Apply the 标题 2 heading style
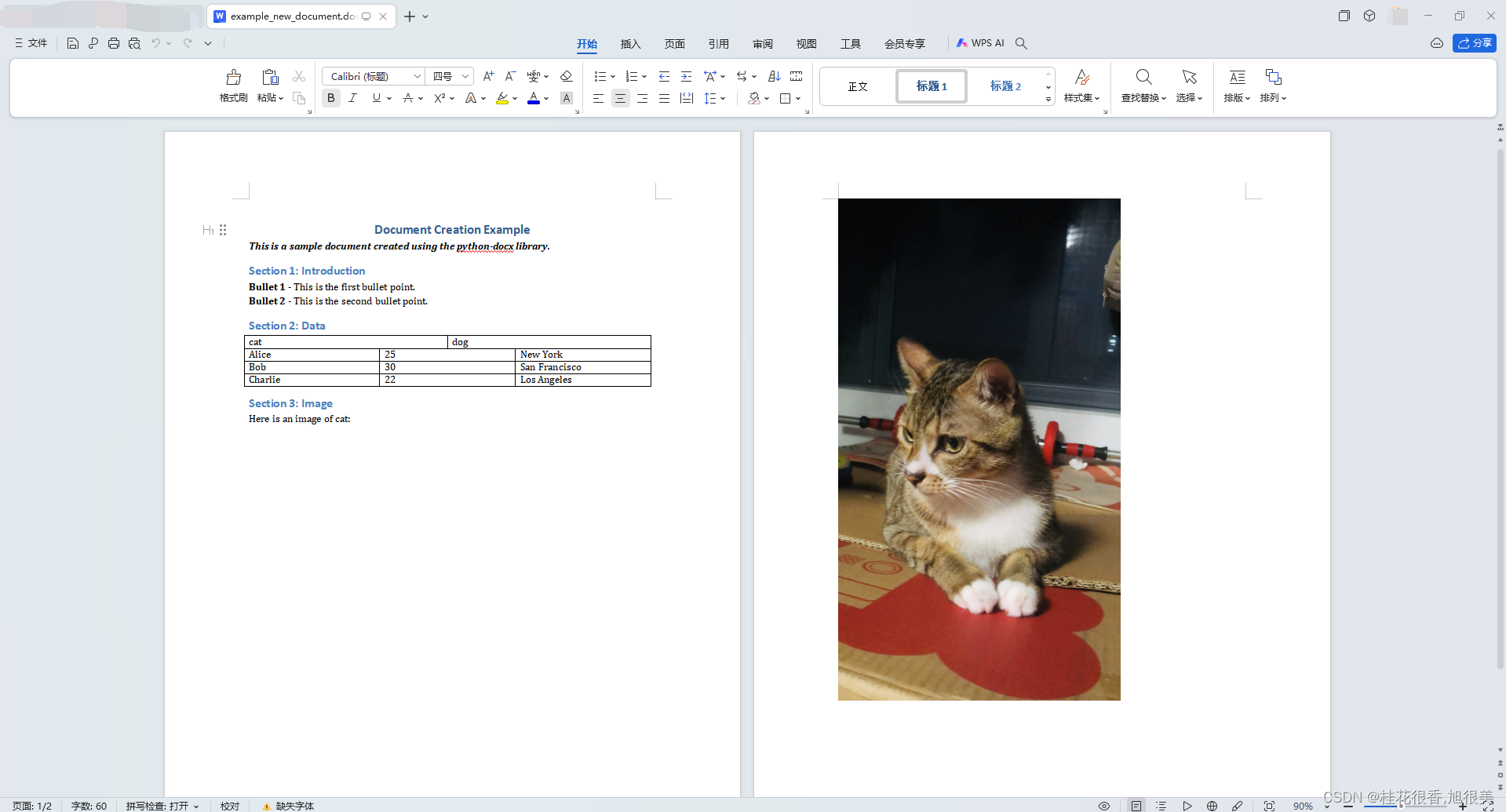 coord(1005,86)
